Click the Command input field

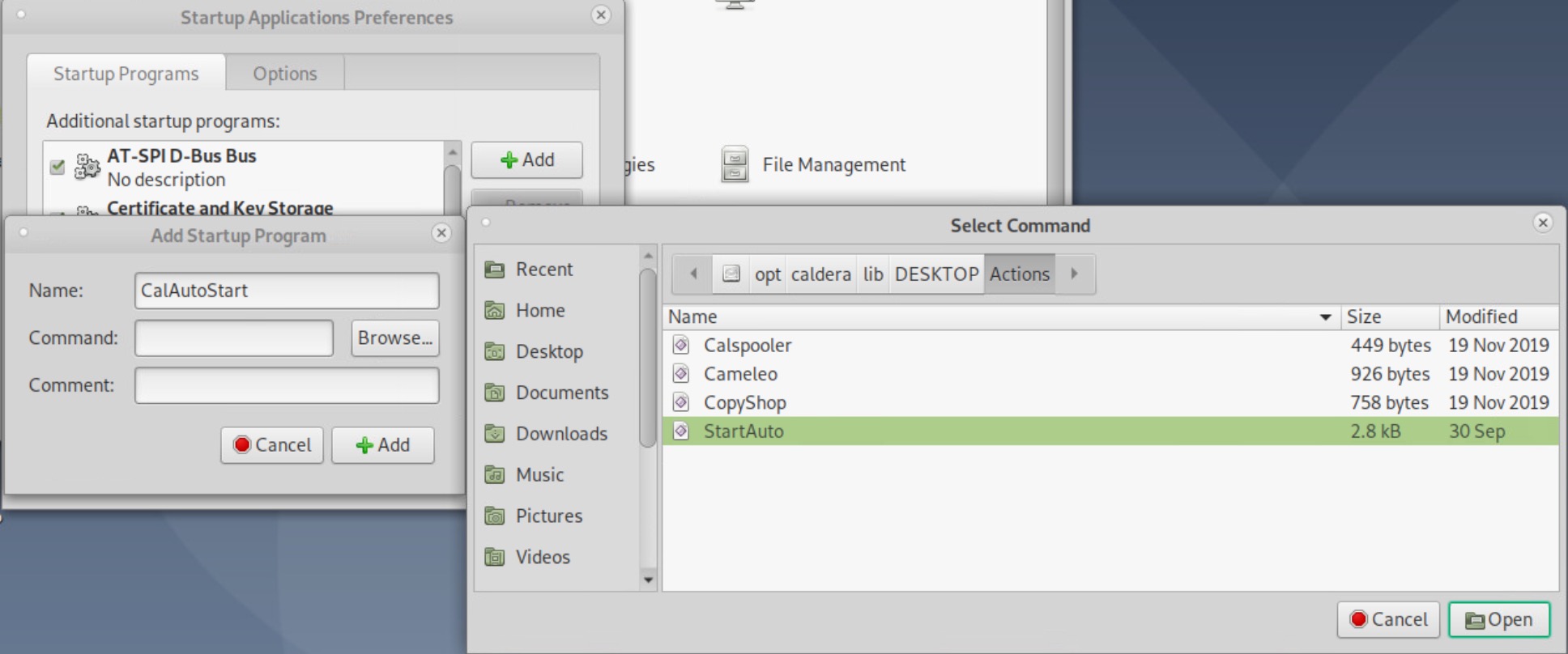(x=233, y=338)
